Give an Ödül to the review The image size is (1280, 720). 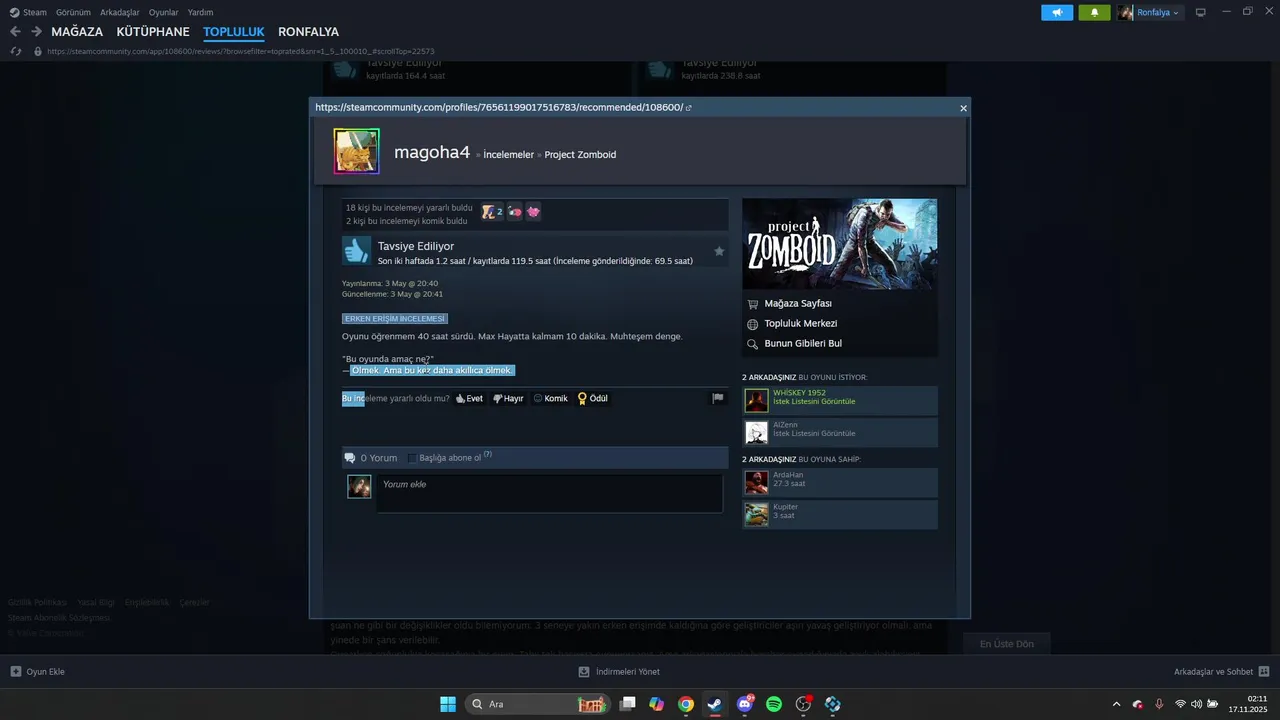tap(592, 398)
